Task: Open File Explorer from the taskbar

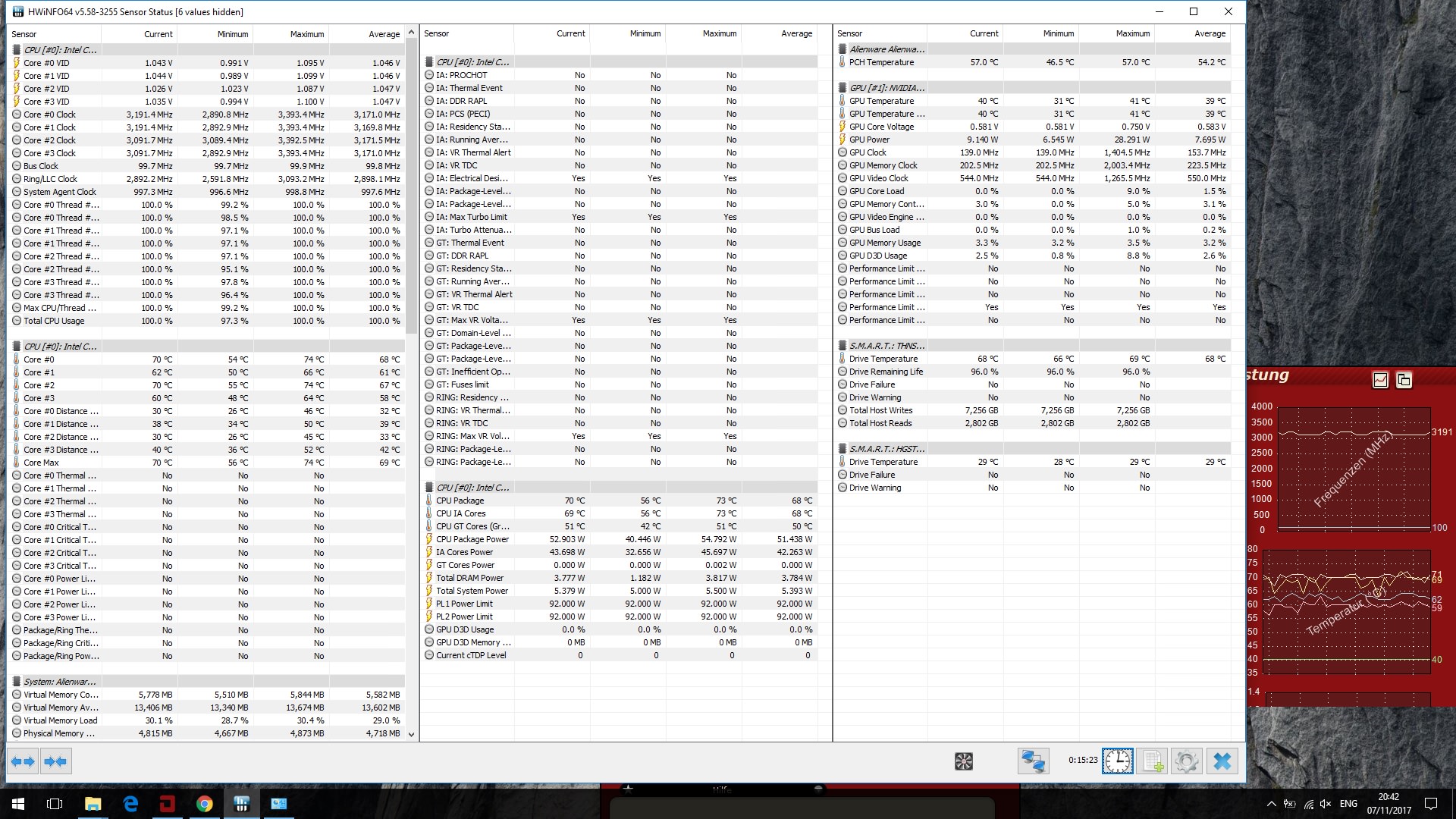Action: [93, 804]
